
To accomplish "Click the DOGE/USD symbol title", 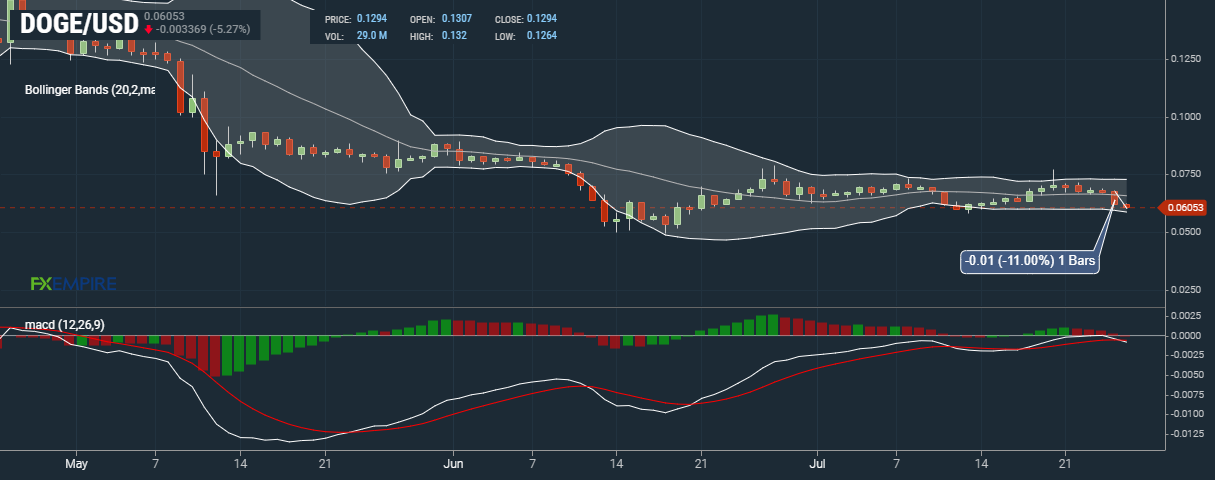I will 79,23.
